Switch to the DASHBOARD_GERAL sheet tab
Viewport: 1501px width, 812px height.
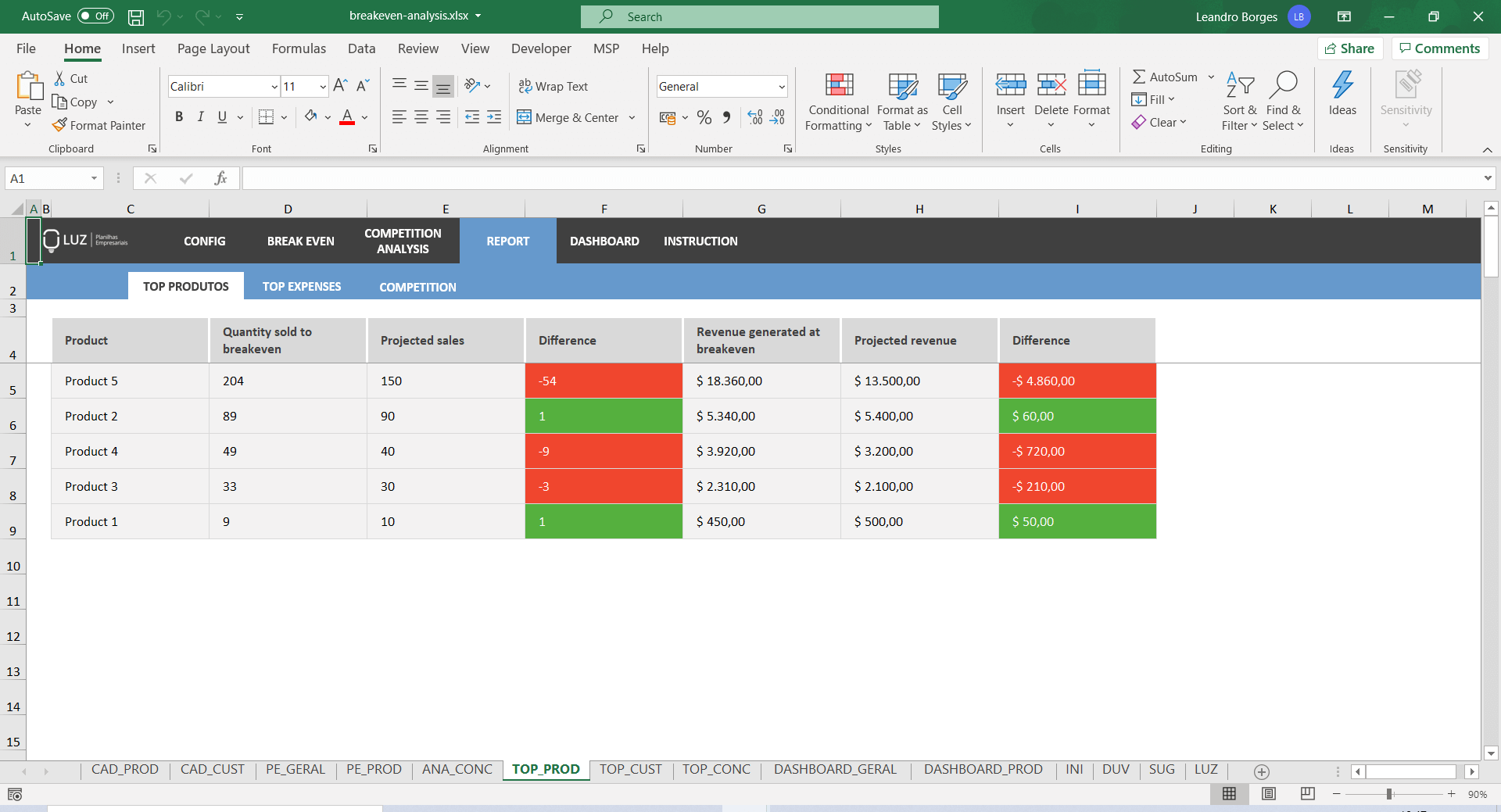point(834,769)
